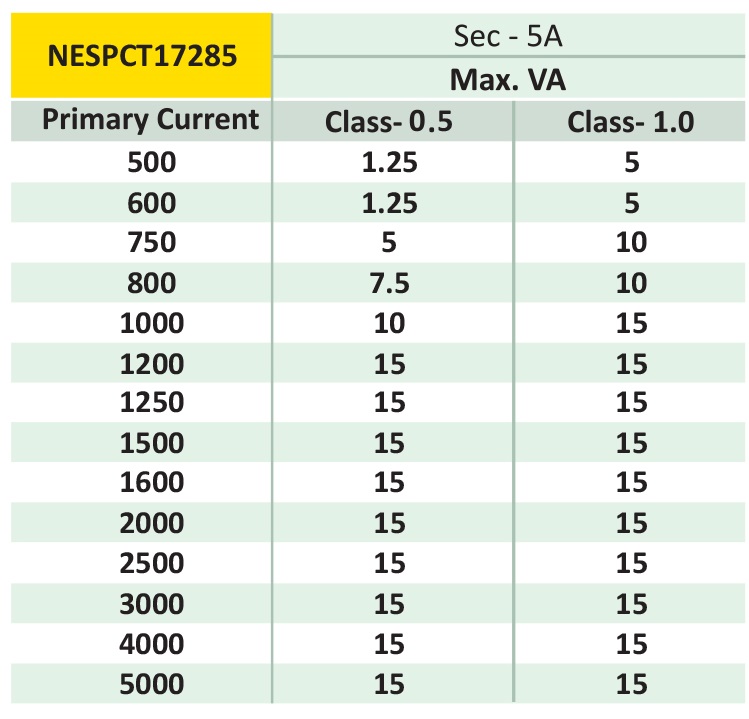Select the 2000 primary current cell
Viewport: 749px width, 719px height.
click(151, 523)
